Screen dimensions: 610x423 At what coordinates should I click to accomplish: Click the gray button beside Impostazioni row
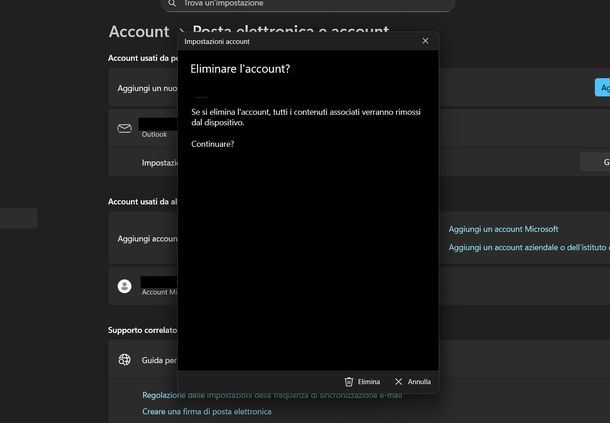[595, 162]
